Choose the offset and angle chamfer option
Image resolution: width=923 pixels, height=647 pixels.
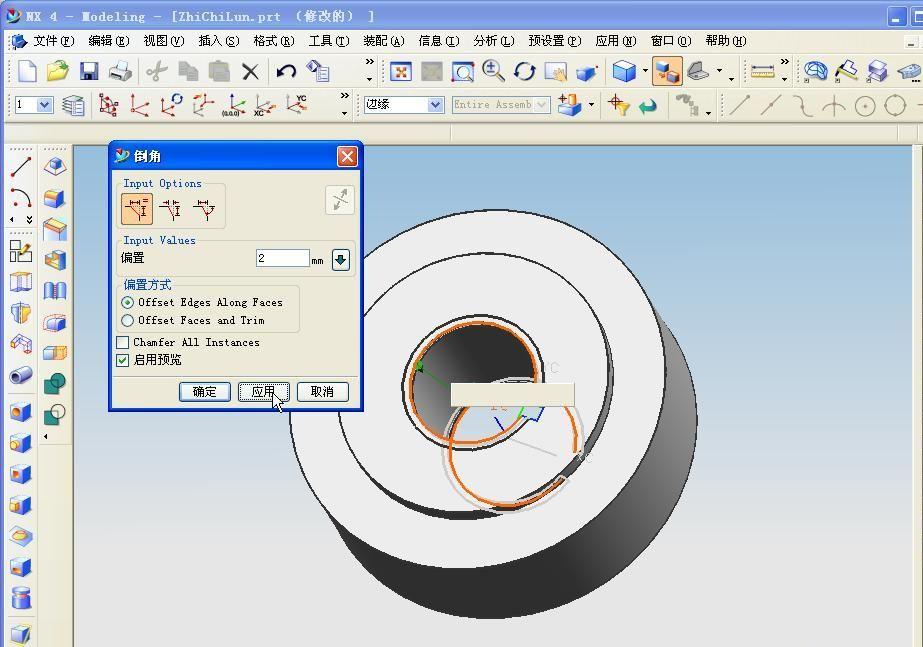205,209
